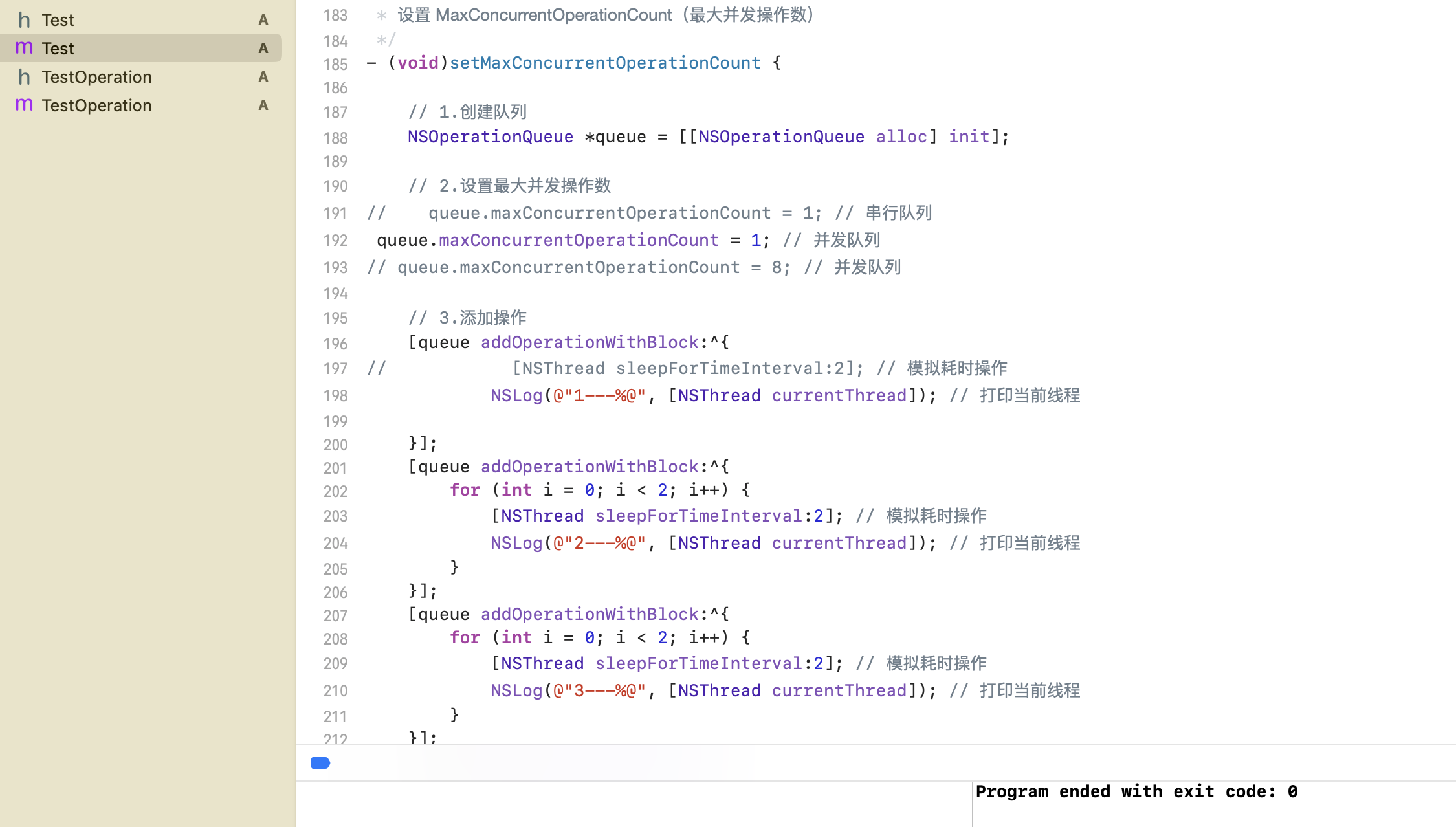Click line number 204 in gutter
1456x827 pixels.
tap(335, 543)
